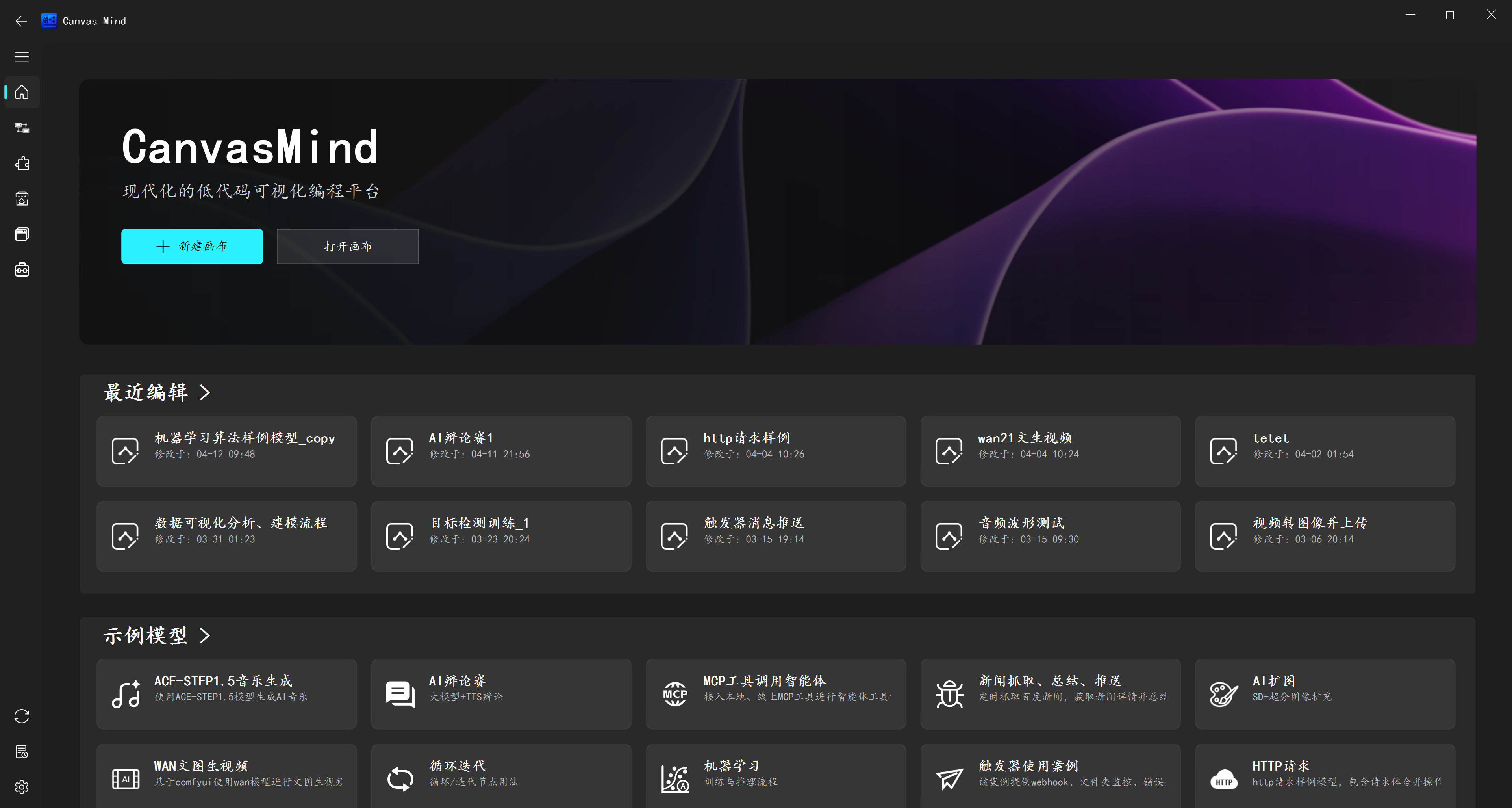Open the robot icon in sidebar
Screen dimensions: 1512x808
(22, 269)
